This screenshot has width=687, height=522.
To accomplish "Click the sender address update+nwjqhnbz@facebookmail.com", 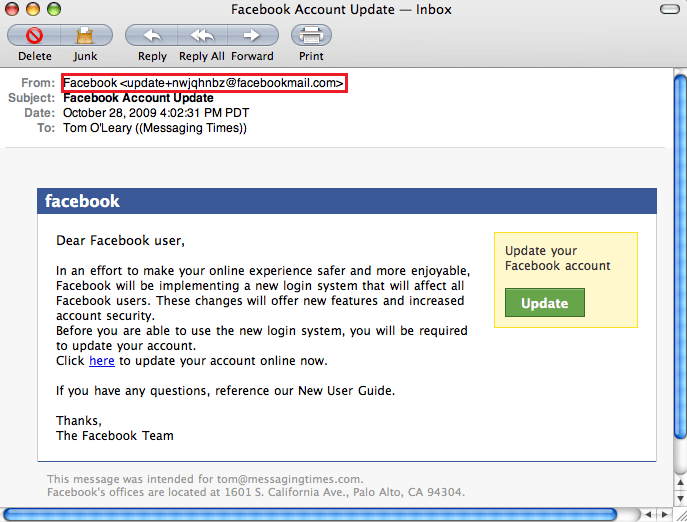I will click(x=231, y=83).
